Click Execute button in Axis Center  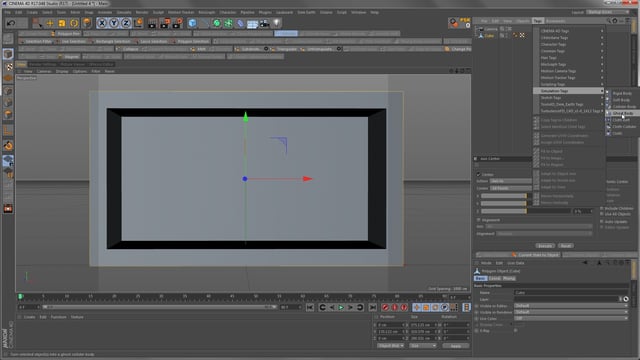pos(544,246)
